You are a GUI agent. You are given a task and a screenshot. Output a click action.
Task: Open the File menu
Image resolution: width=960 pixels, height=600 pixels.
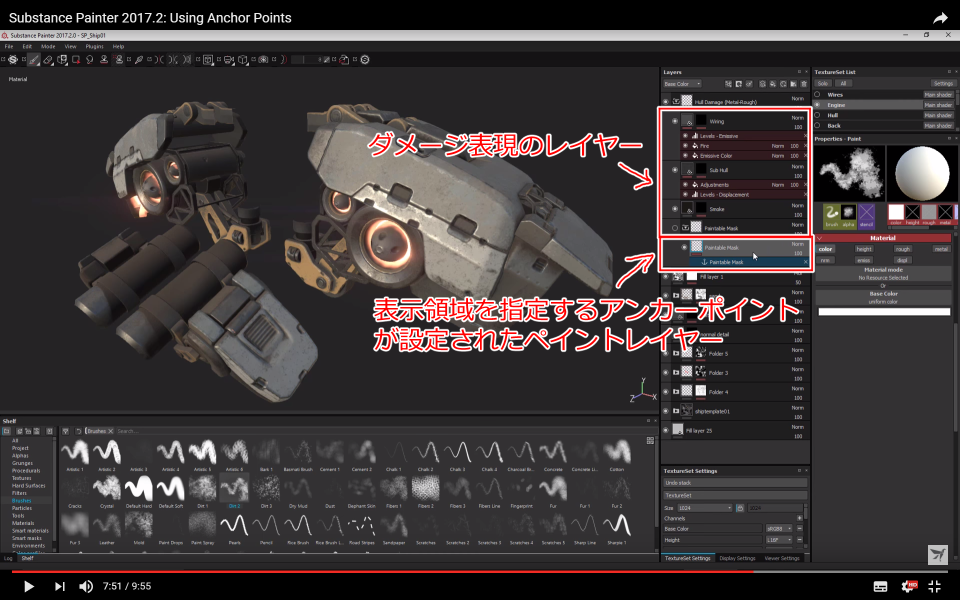click(9, 47)
